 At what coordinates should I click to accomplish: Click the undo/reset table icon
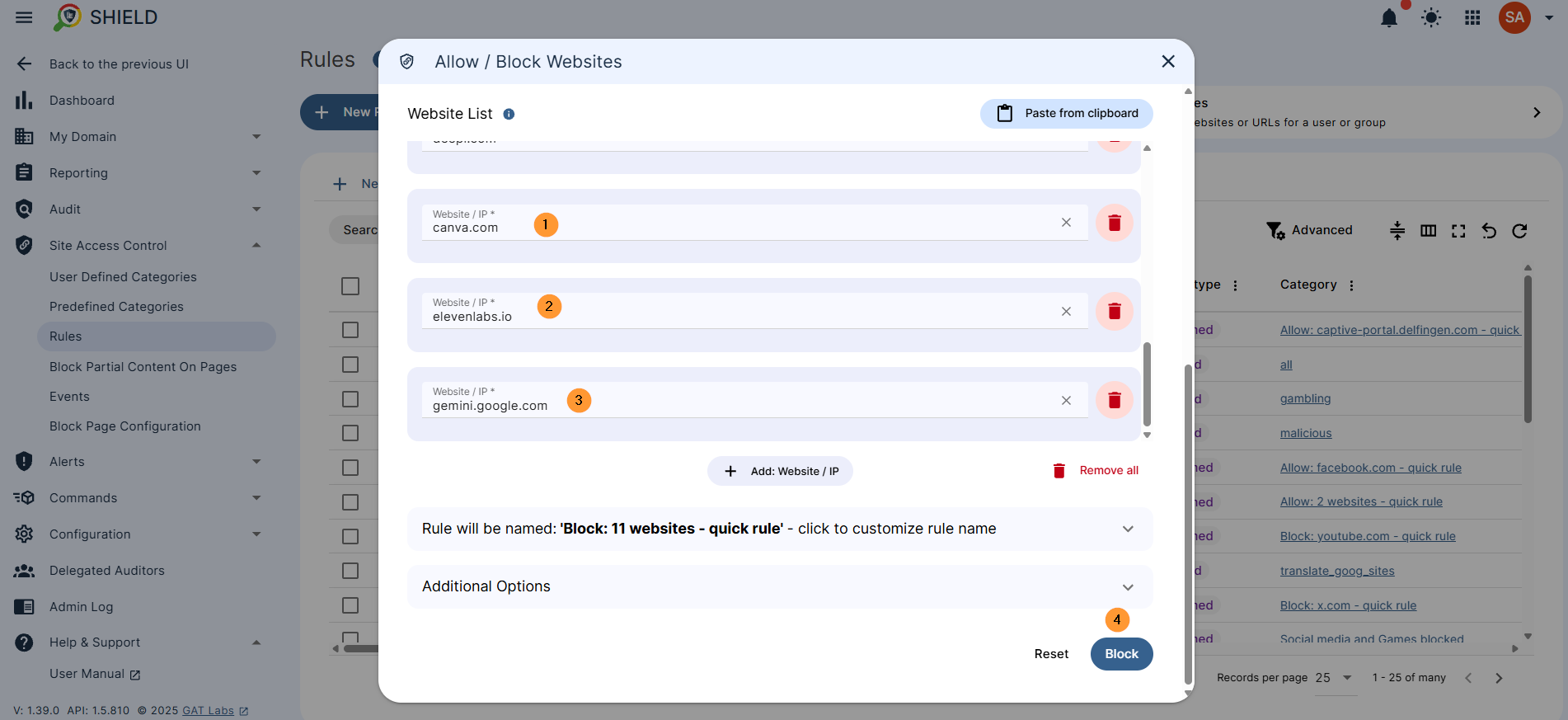tap(1489, 231)
